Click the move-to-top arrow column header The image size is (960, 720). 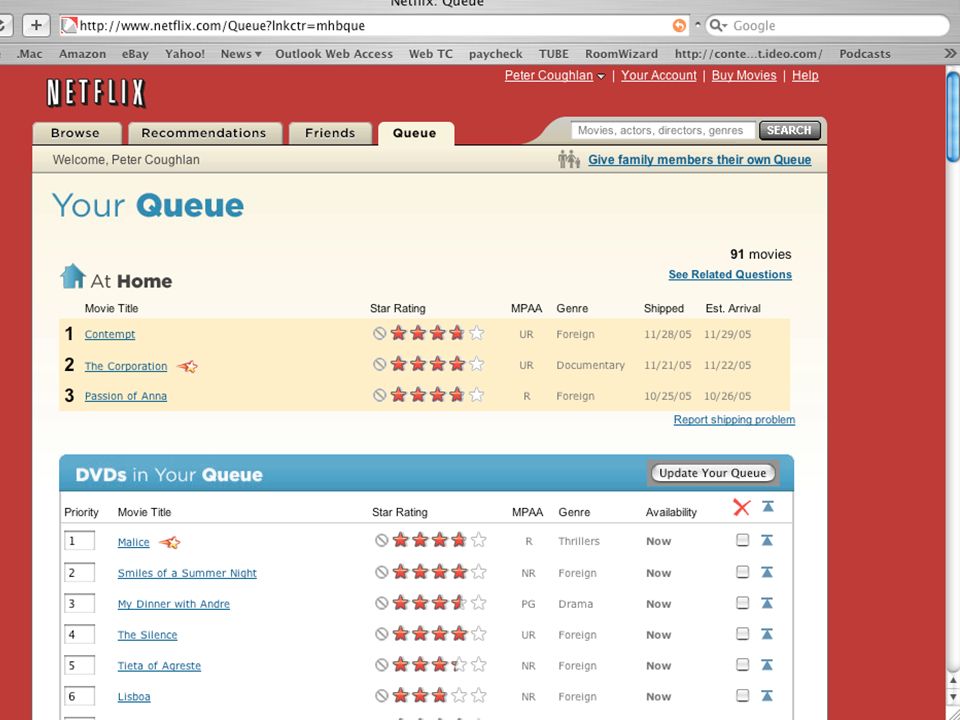coord(768,506)
